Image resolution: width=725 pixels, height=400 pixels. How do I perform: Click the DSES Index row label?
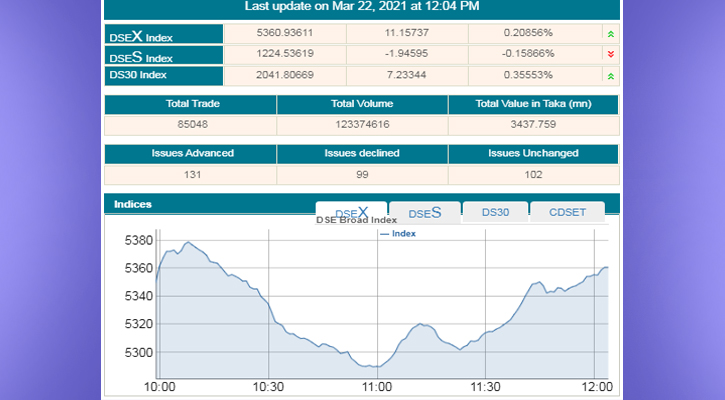[x=164, y=56]
